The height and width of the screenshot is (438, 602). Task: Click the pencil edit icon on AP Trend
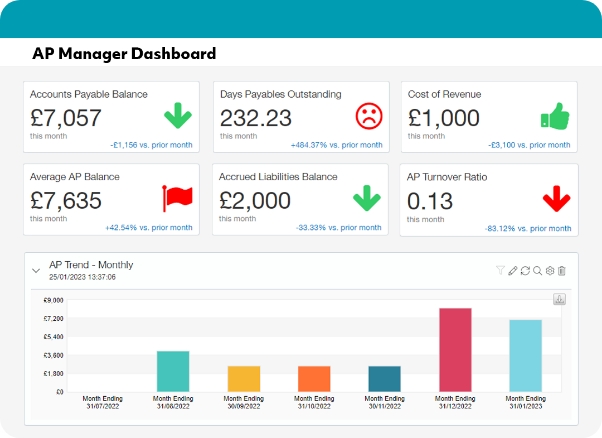(x=513, y=271)
